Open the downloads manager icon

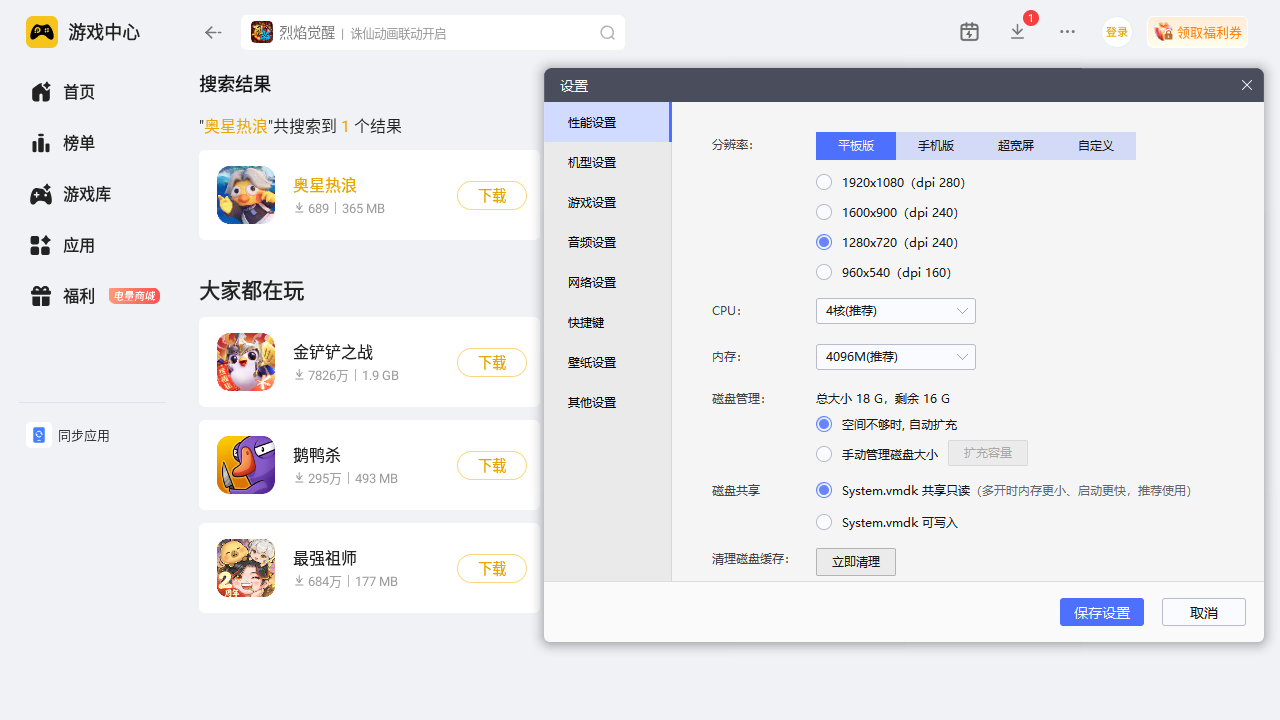[x=1018, y=32]
